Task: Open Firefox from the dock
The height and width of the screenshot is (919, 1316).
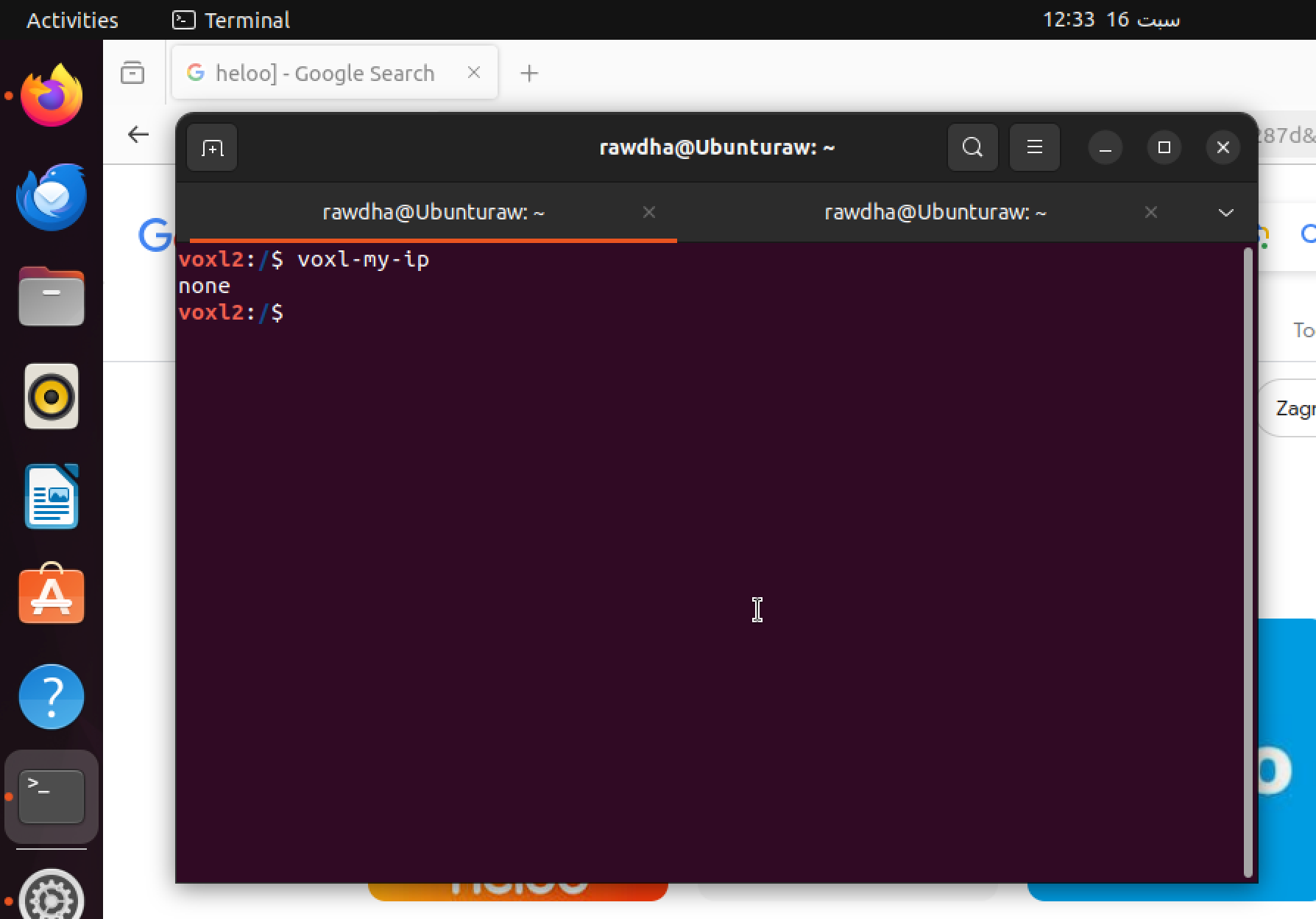Action: pos(51,96)
